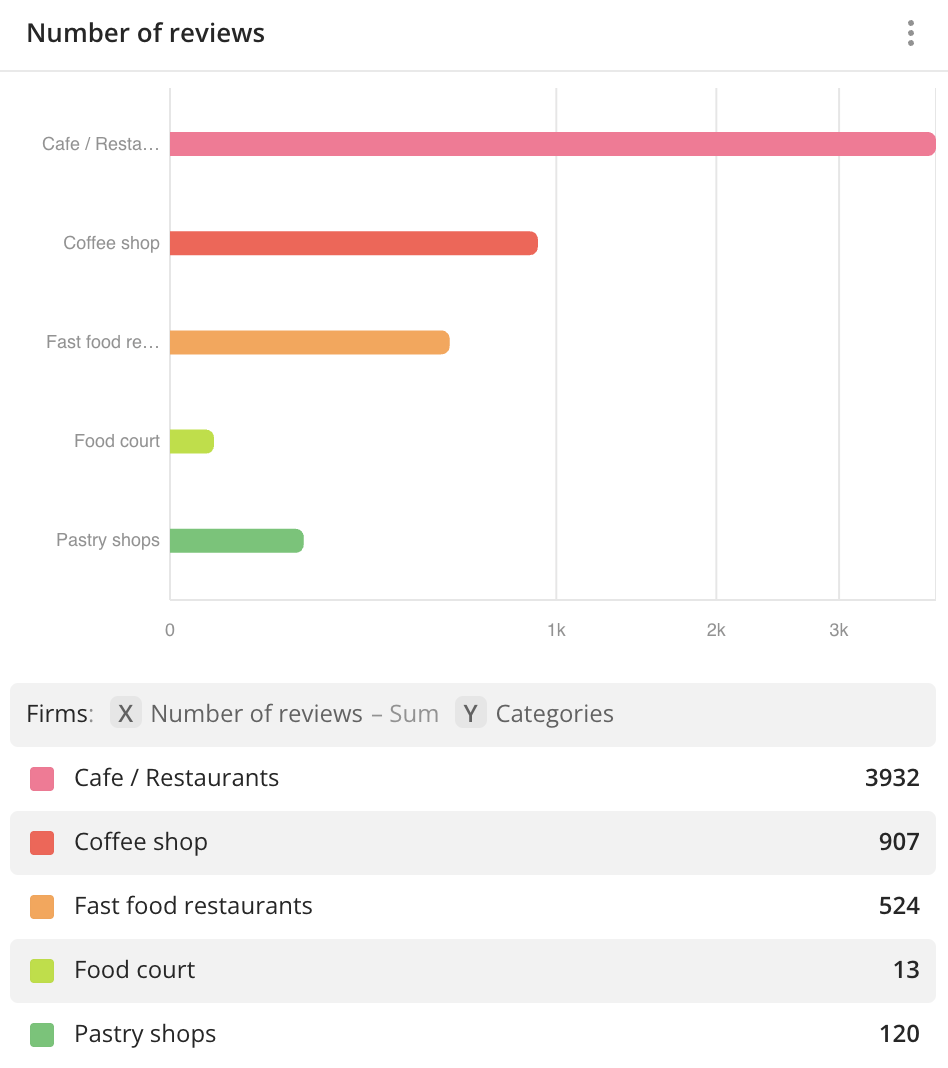Click the pink Cafe / Restaurants bar
Screen dimensions: 948x1068
[552, 144]
